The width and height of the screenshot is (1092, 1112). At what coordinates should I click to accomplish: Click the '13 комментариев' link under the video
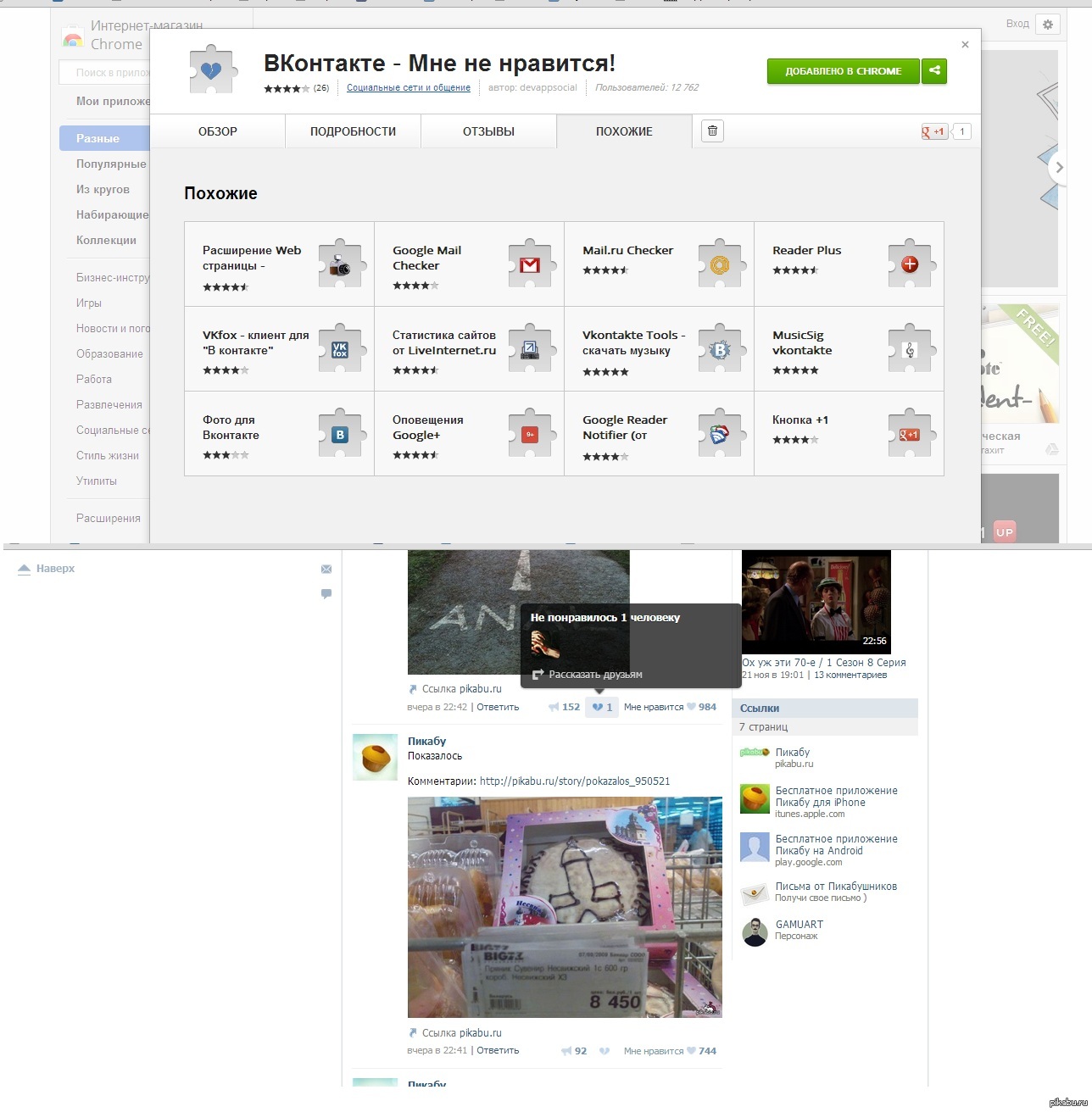(850, 676)
